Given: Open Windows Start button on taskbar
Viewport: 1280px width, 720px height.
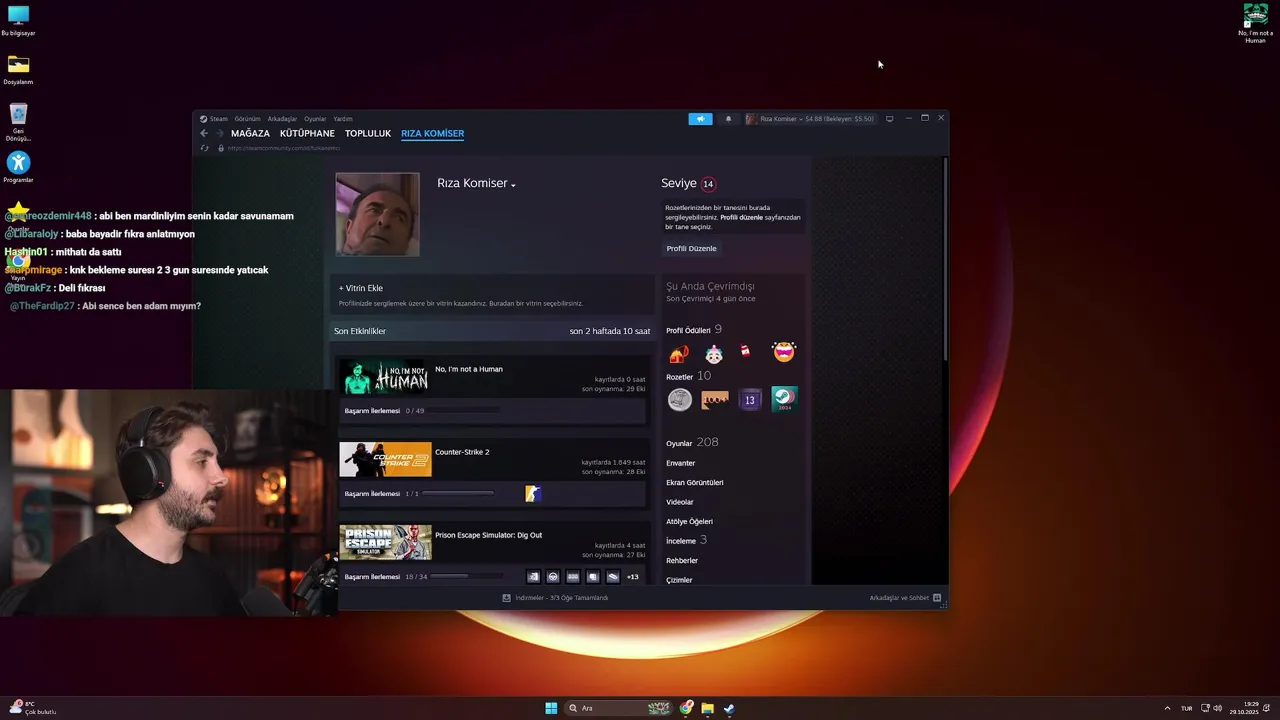Looking at the screenshot, I should pyautogui.click(x=551, y=708).
